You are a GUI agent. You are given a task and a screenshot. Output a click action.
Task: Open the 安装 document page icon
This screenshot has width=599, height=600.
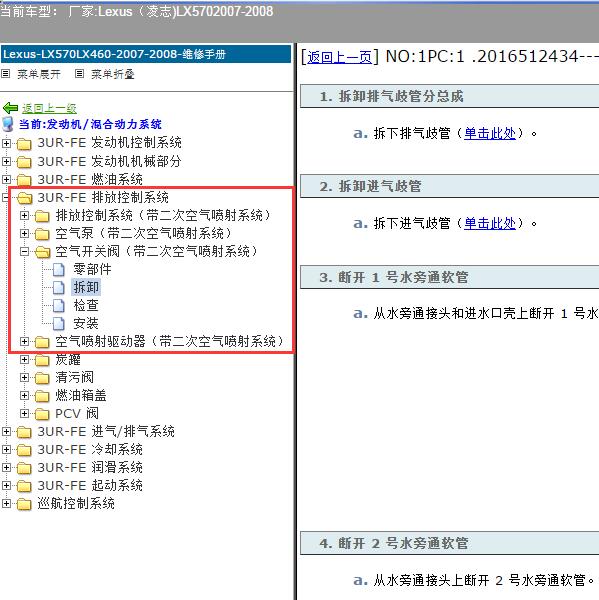coord(59,323)
